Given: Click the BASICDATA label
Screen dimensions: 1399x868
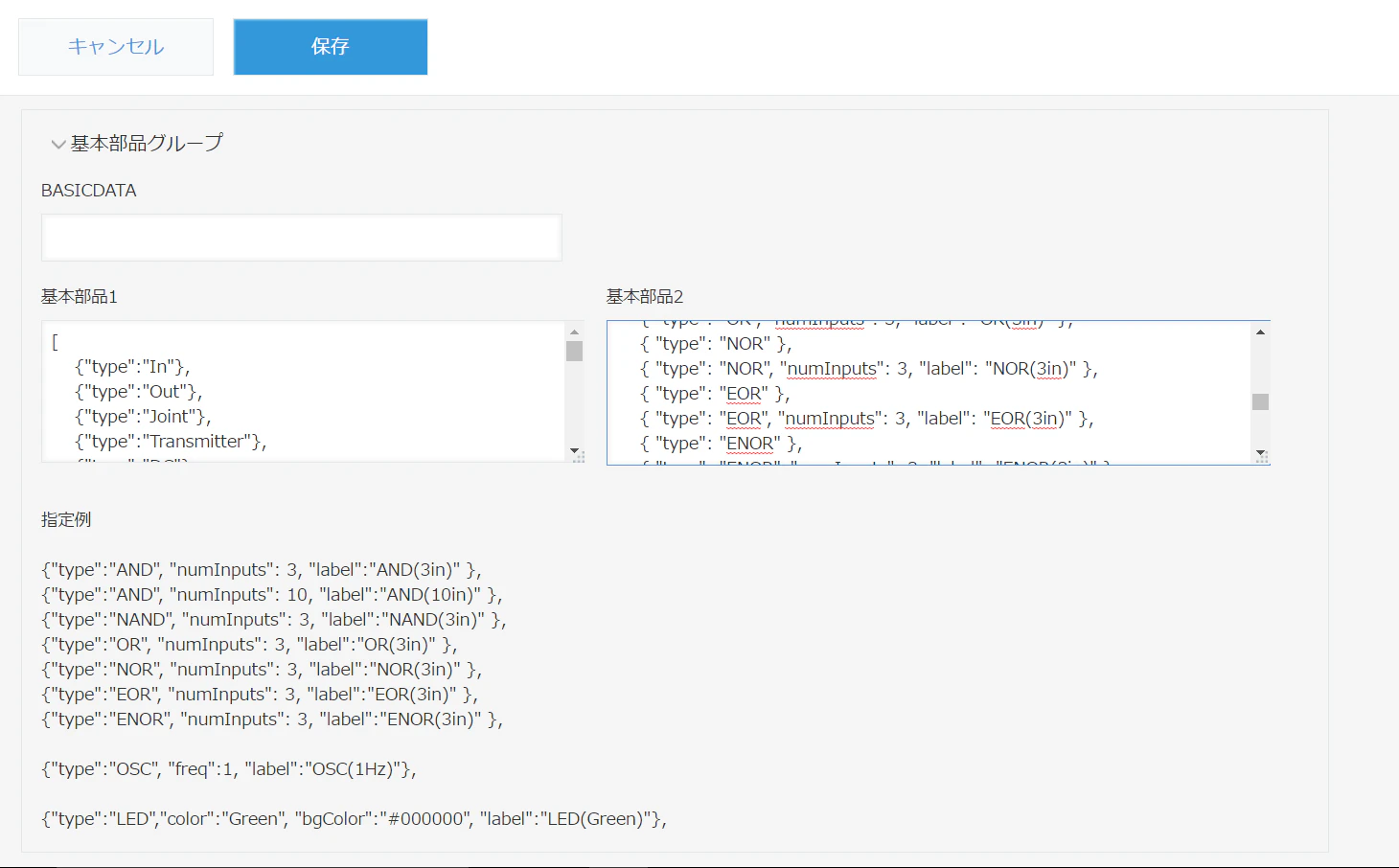Looking at the screenshot, I should point(89,191).
